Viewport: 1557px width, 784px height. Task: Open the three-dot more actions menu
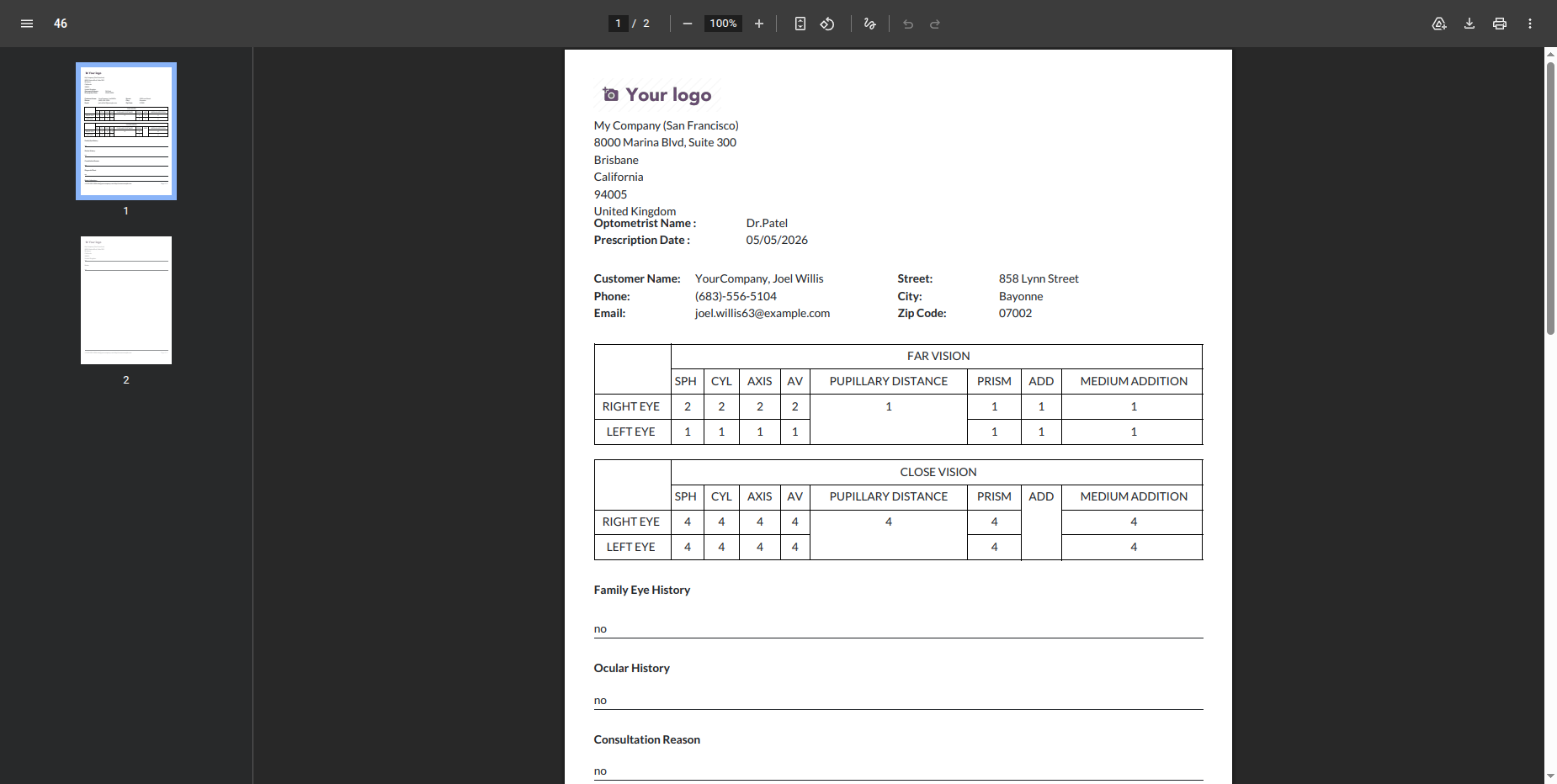click(1530, 24)
